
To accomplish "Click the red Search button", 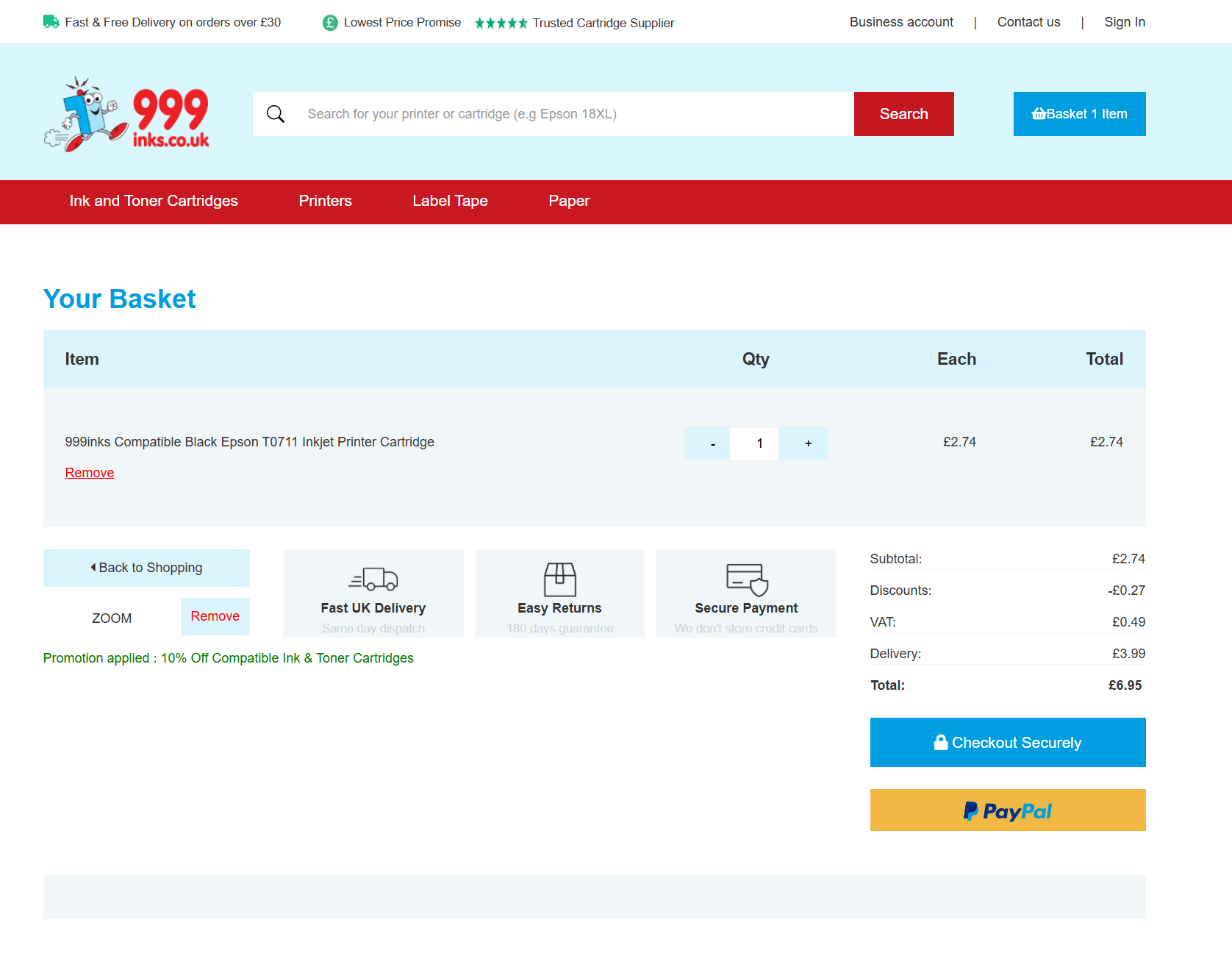I will (903, 114).
